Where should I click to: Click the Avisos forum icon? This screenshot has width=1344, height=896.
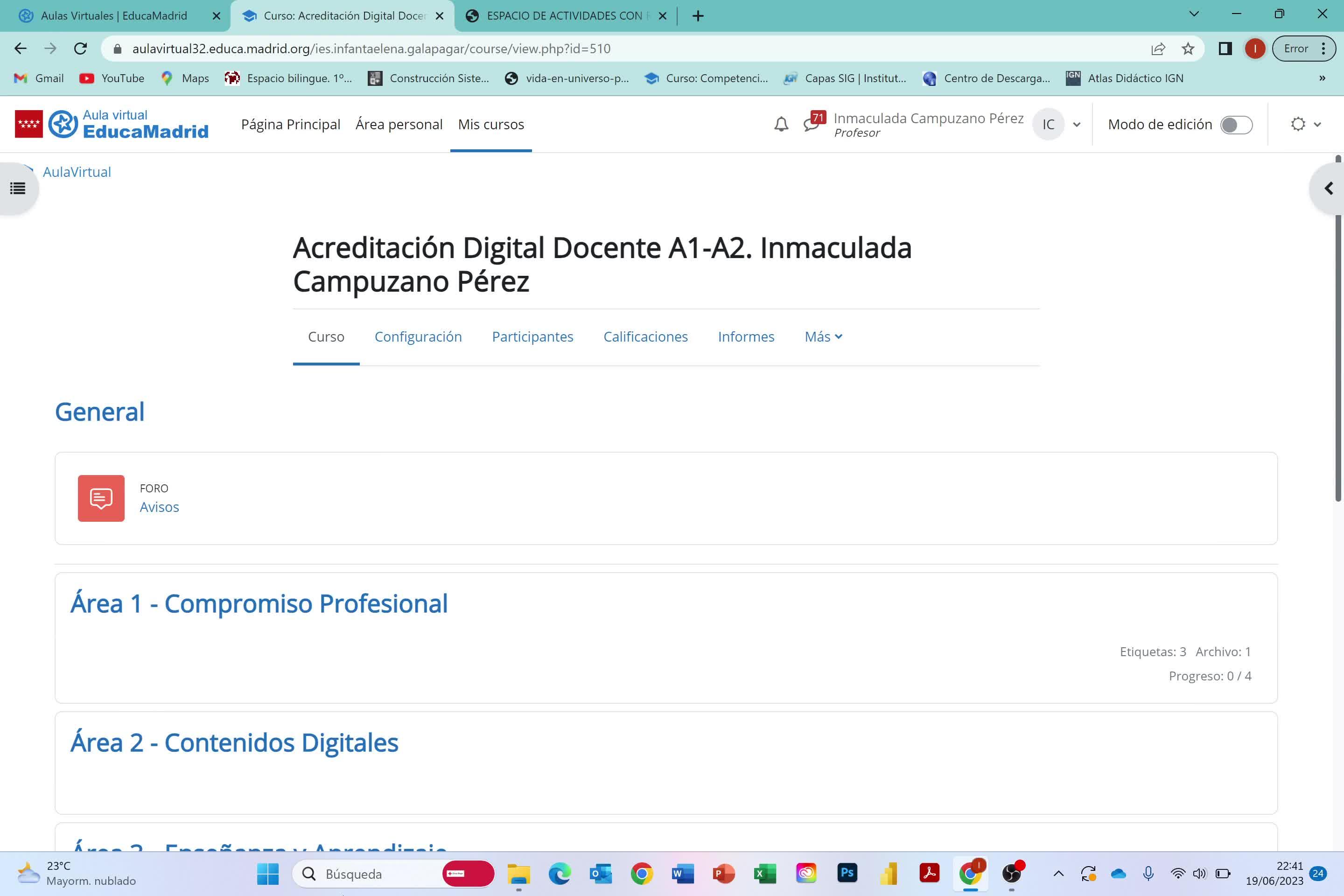point(101,498)
